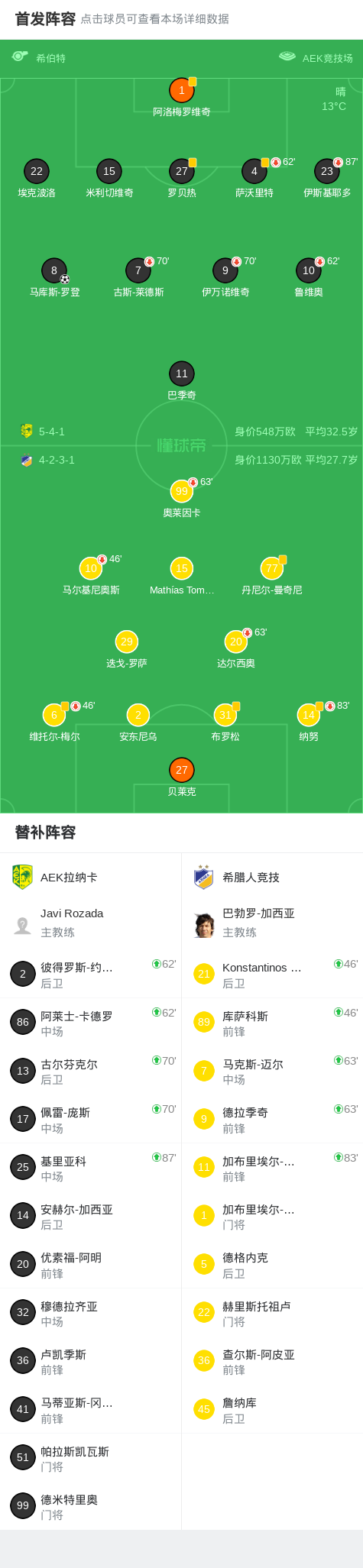The width and height of the screenshot is (363, 1568).
Task: Open substitute 99 德米特里奥 goalkeeper row
Action: [x=91, y=1506]
